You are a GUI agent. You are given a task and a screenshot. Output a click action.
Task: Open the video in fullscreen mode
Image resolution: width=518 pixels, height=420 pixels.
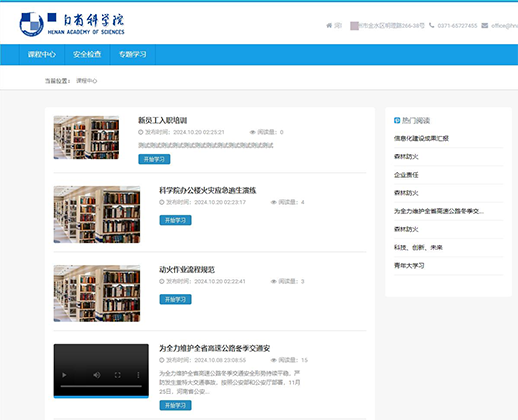pyautogui.click(x=118, y=375)
